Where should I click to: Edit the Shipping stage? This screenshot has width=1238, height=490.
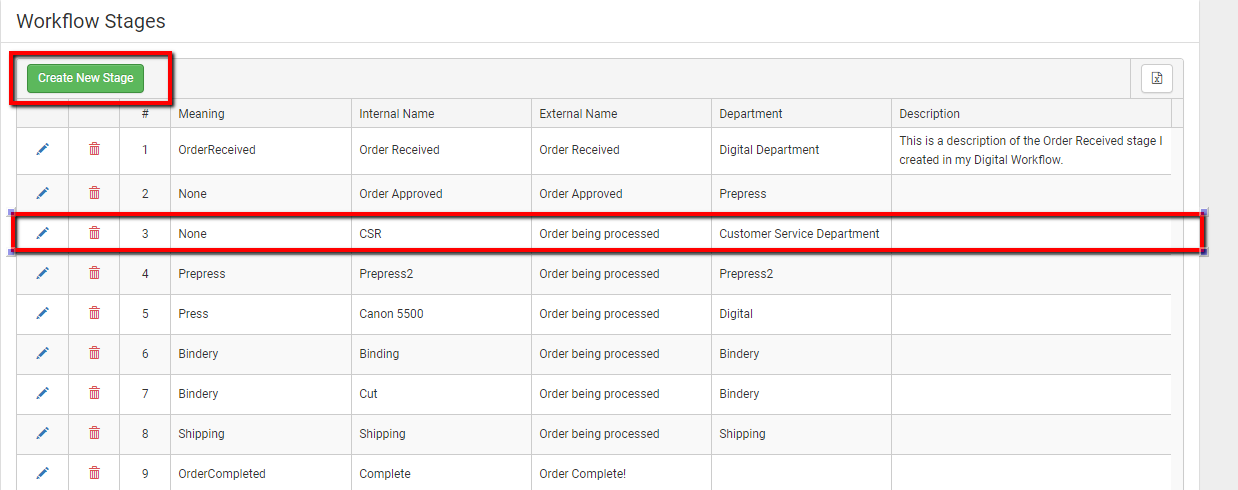click(42, 433)
